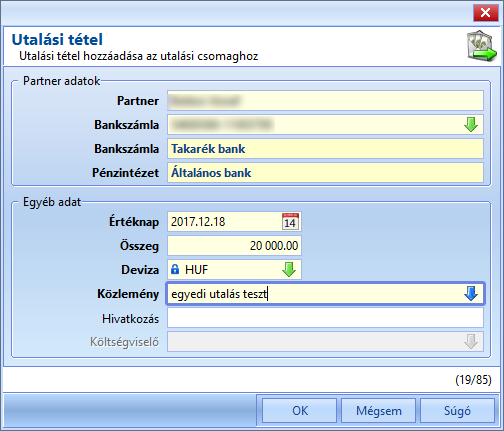Confirm with the OK button
This screenshot has height=431, width=504.
click(x=300, y=411)
